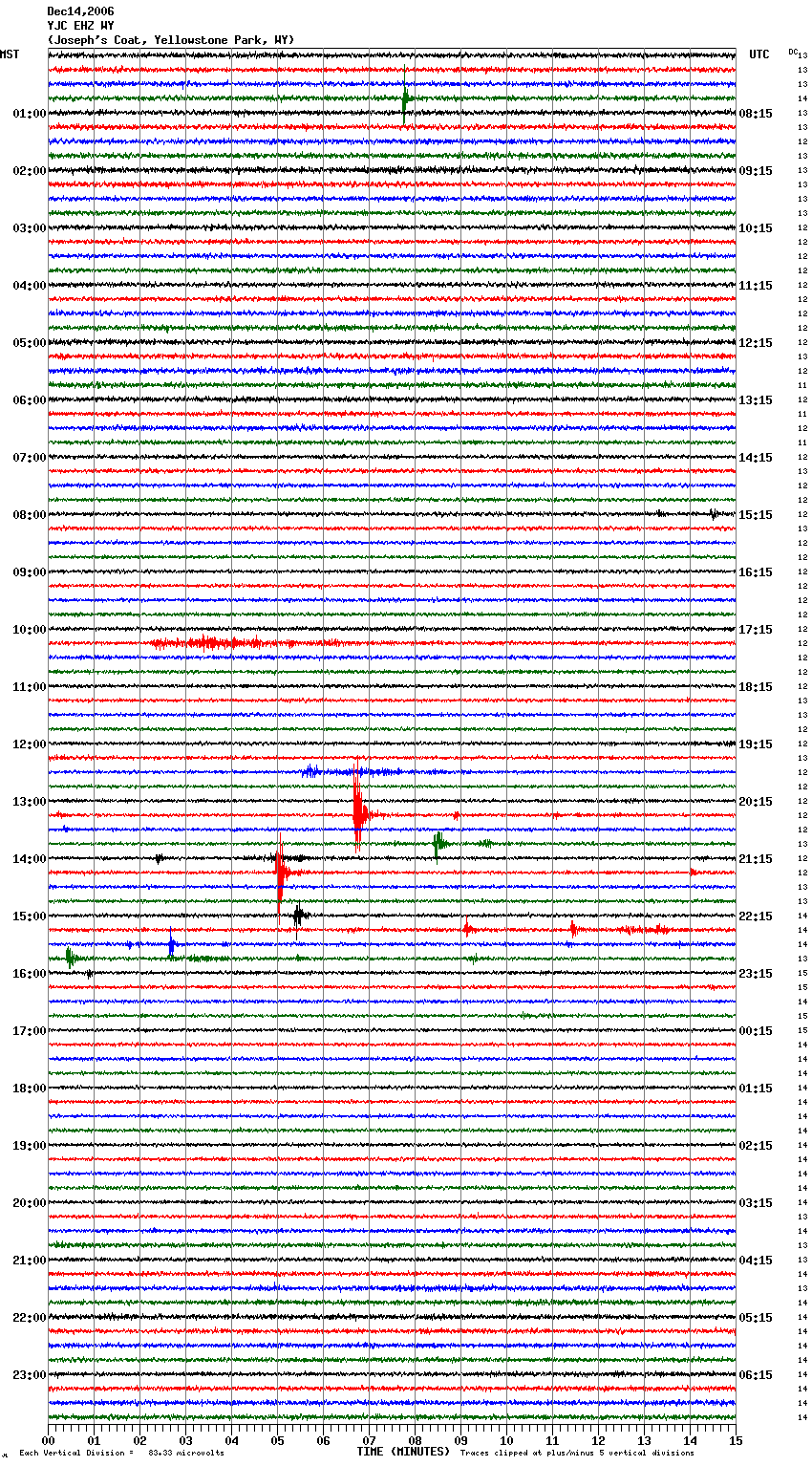Click the 22:15 UTC time label
Viewport: 812px width, 1466px height.
click(756, 916)
